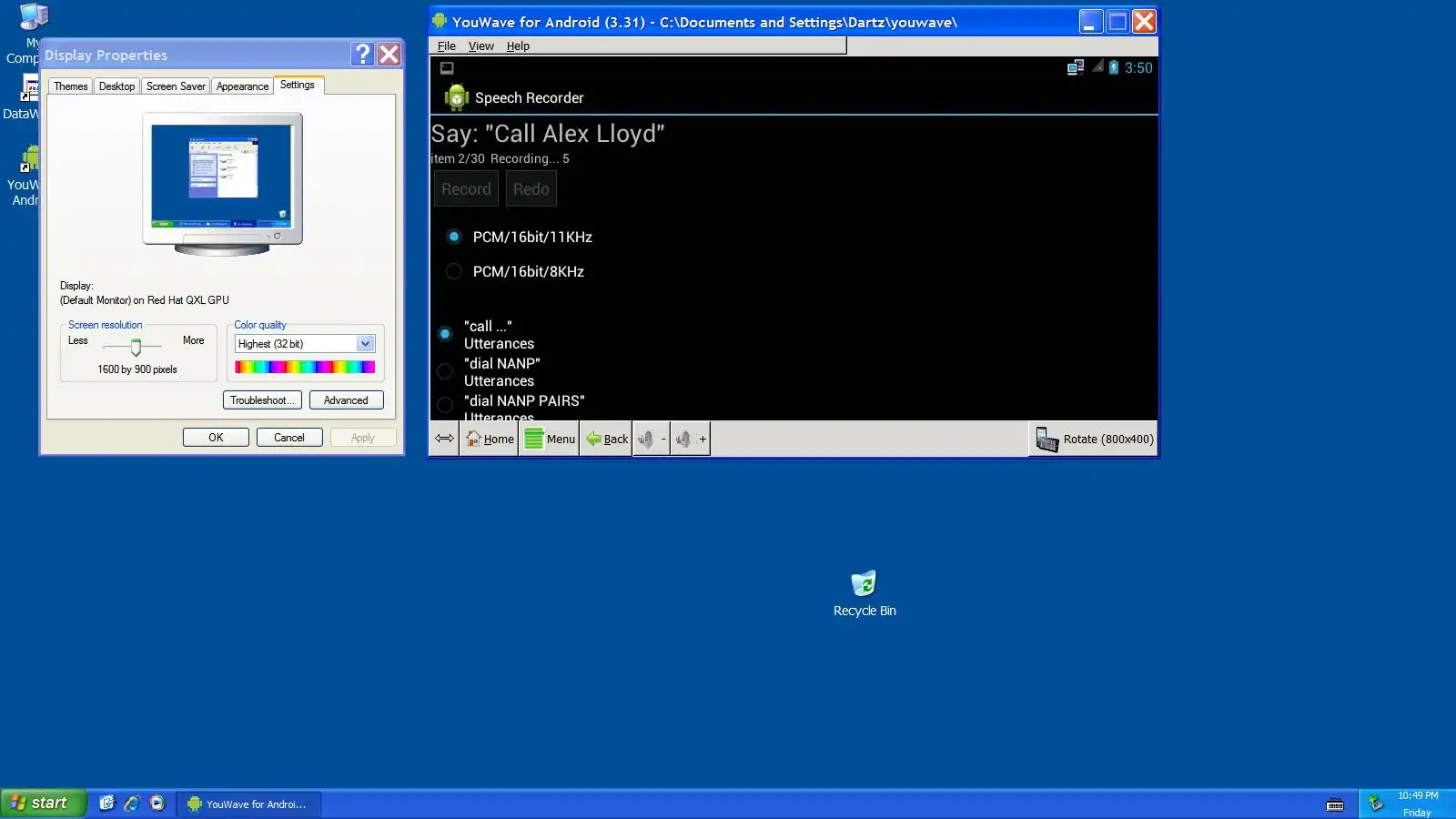Select the "dial NANP" Utterances radio option
The height and width of the screenshot is (819, 1456).
pyautogui.click(x=445, y=371)
